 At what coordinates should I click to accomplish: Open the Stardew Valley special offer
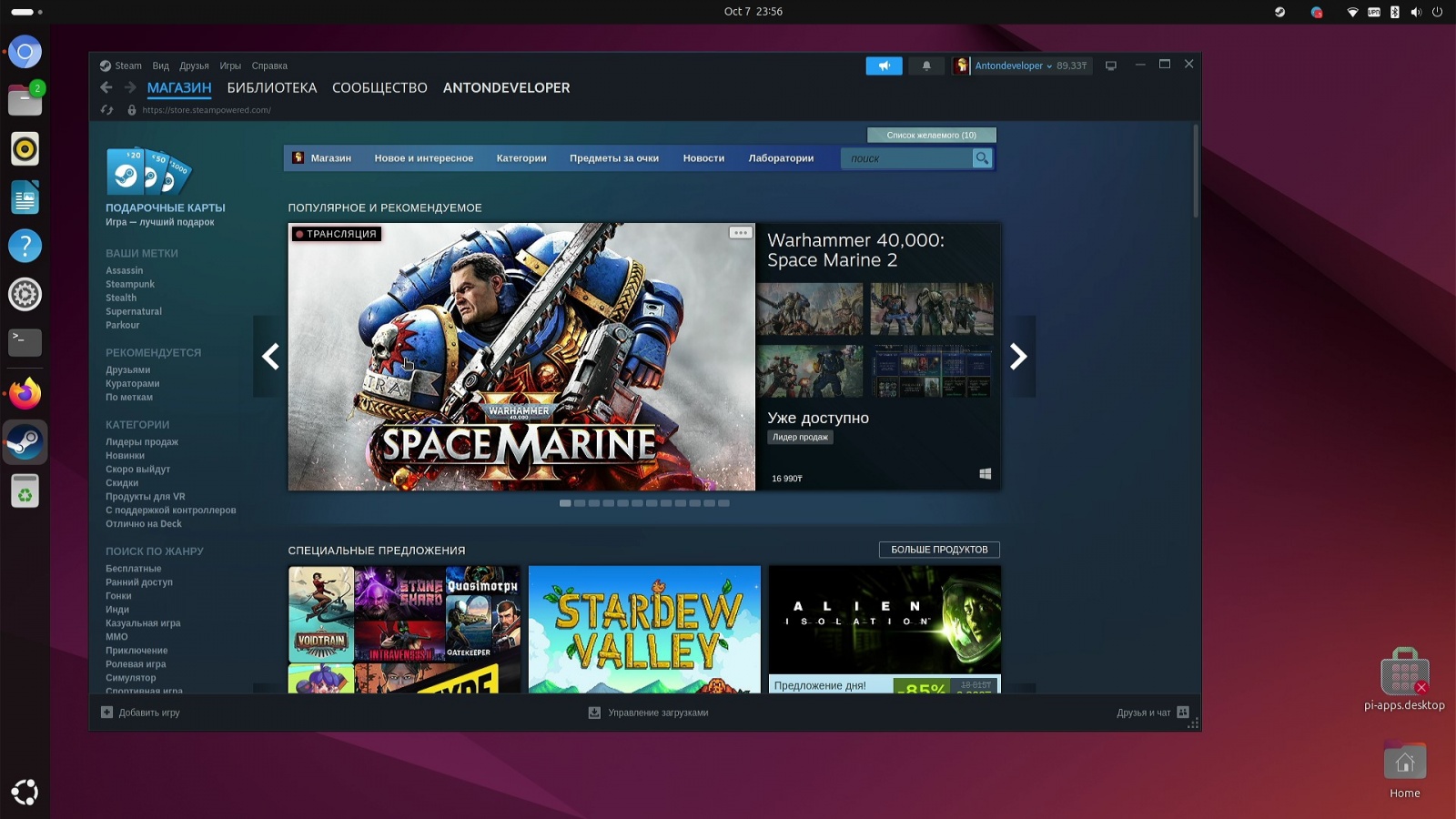(644, 629)
